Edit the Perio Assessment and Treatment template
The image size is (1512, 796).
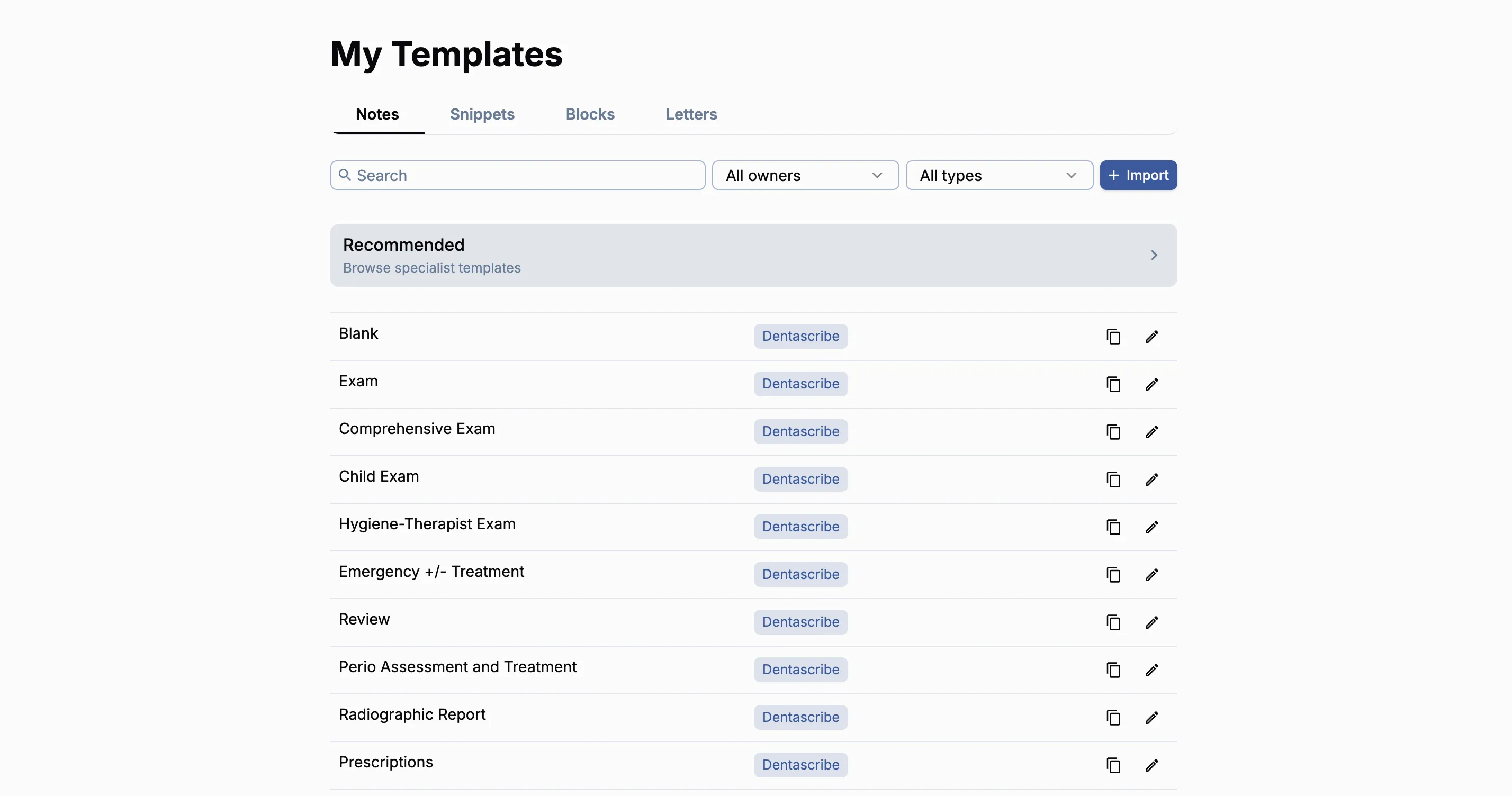coord(1151,670)
